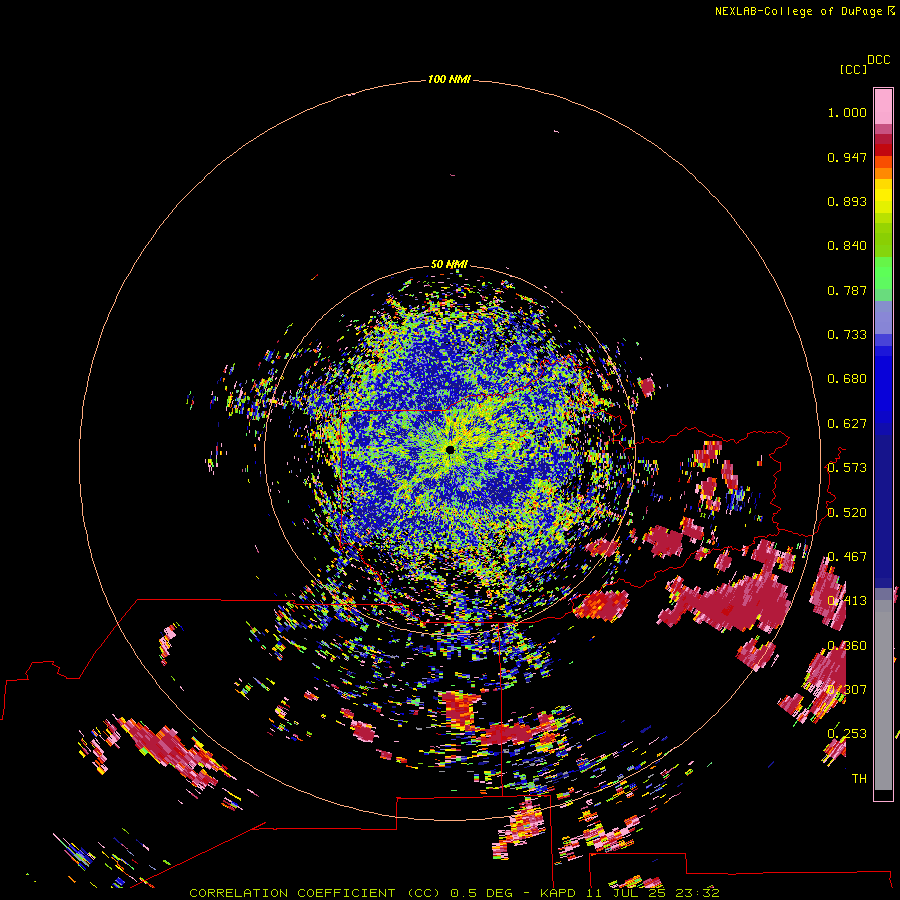This screenshot has width=900, height=900.
Task: Click the 0.733 scale value
Action: 847,335
